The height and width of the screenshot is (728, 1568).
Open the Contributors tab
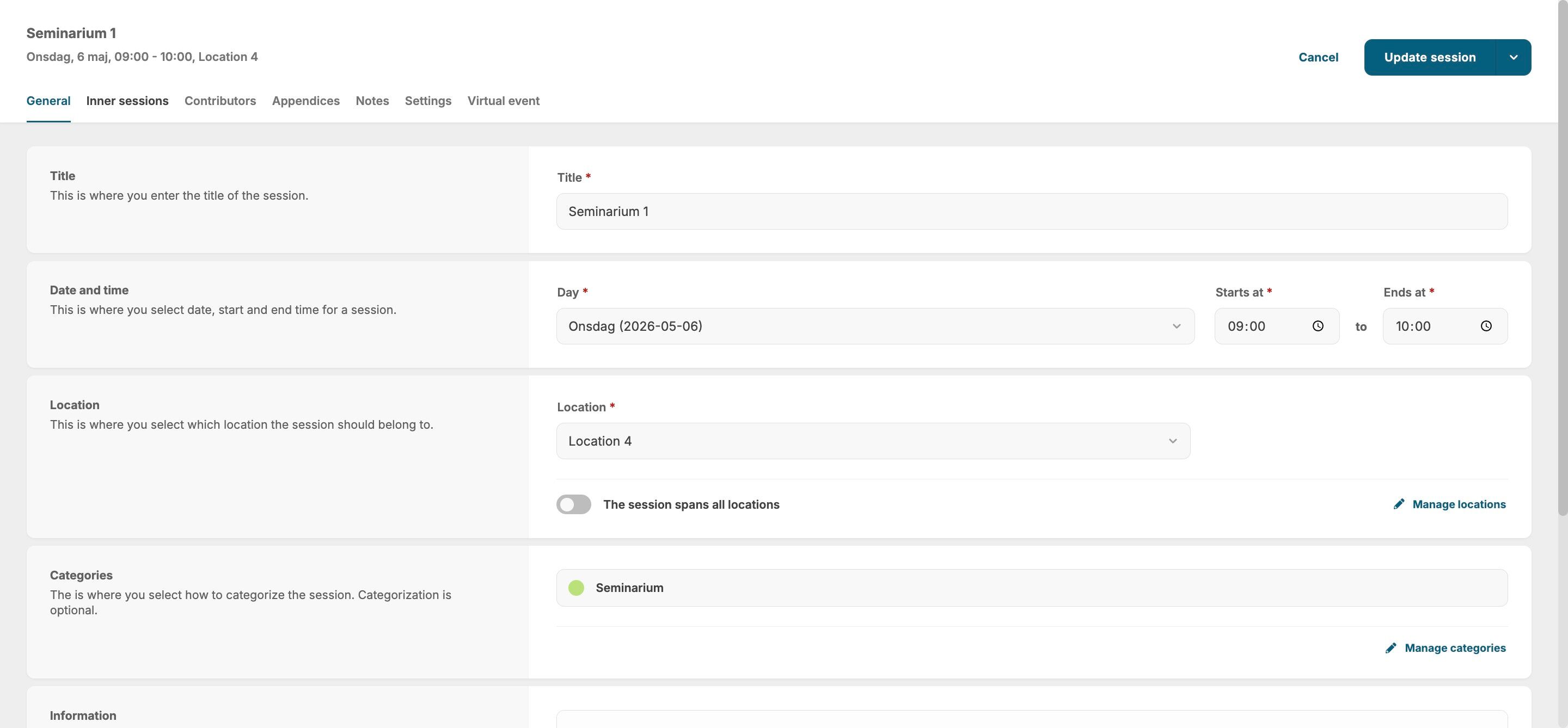[220, 101]
